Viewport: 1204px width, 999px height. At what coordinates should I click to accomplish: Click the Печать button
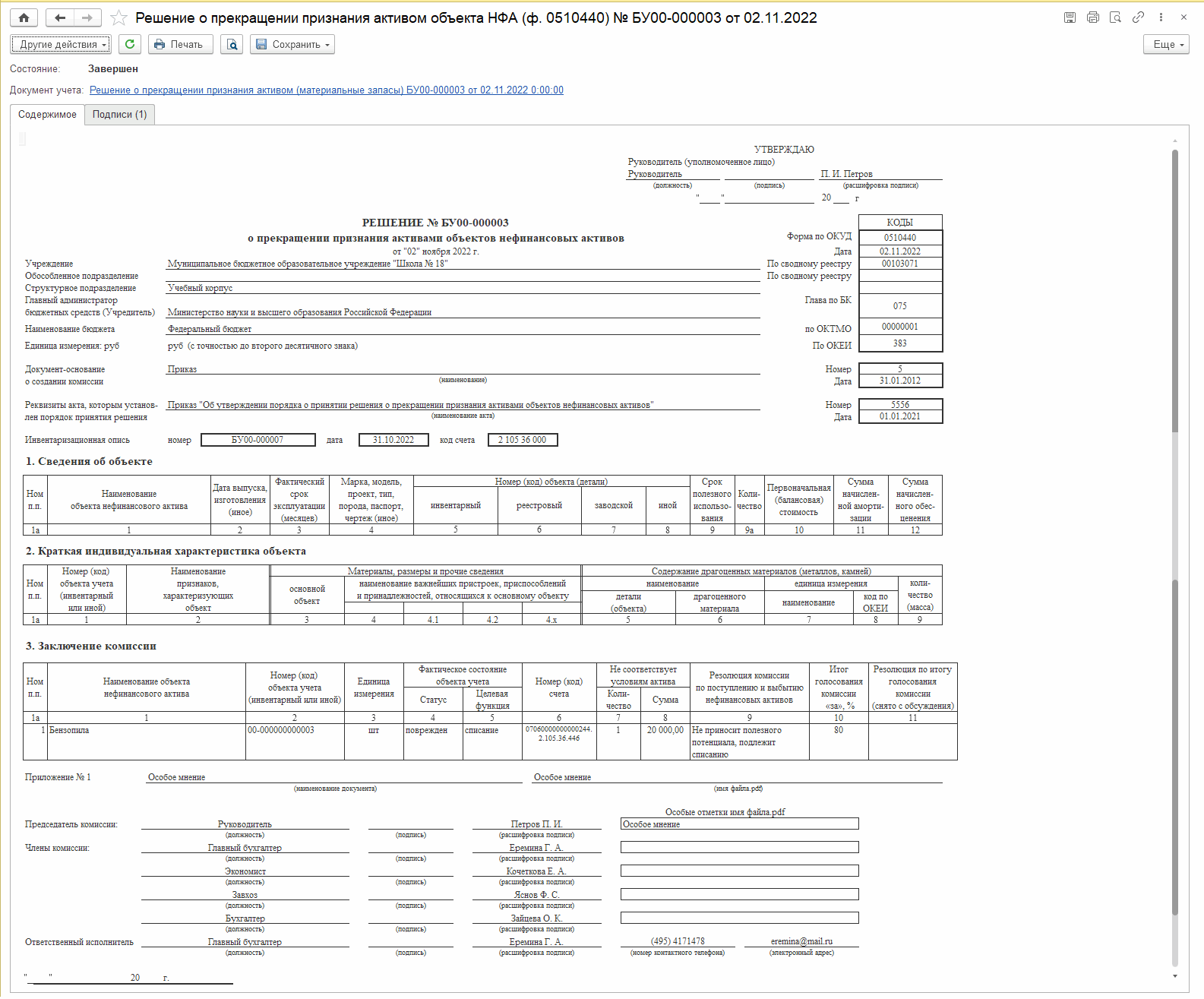coord(180,44)
